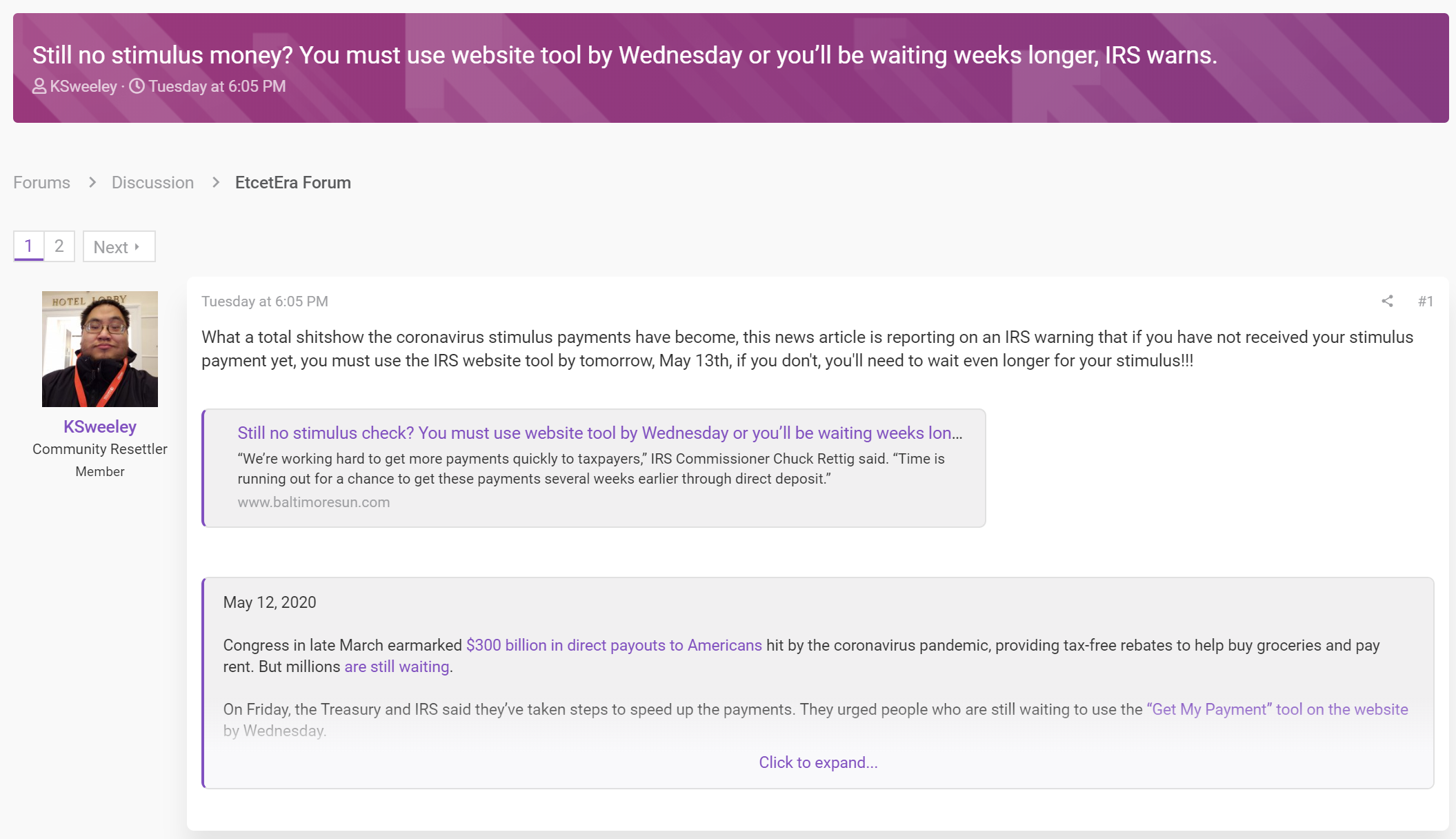
Task: Click the arrow on the Next button
Action: 137,246
